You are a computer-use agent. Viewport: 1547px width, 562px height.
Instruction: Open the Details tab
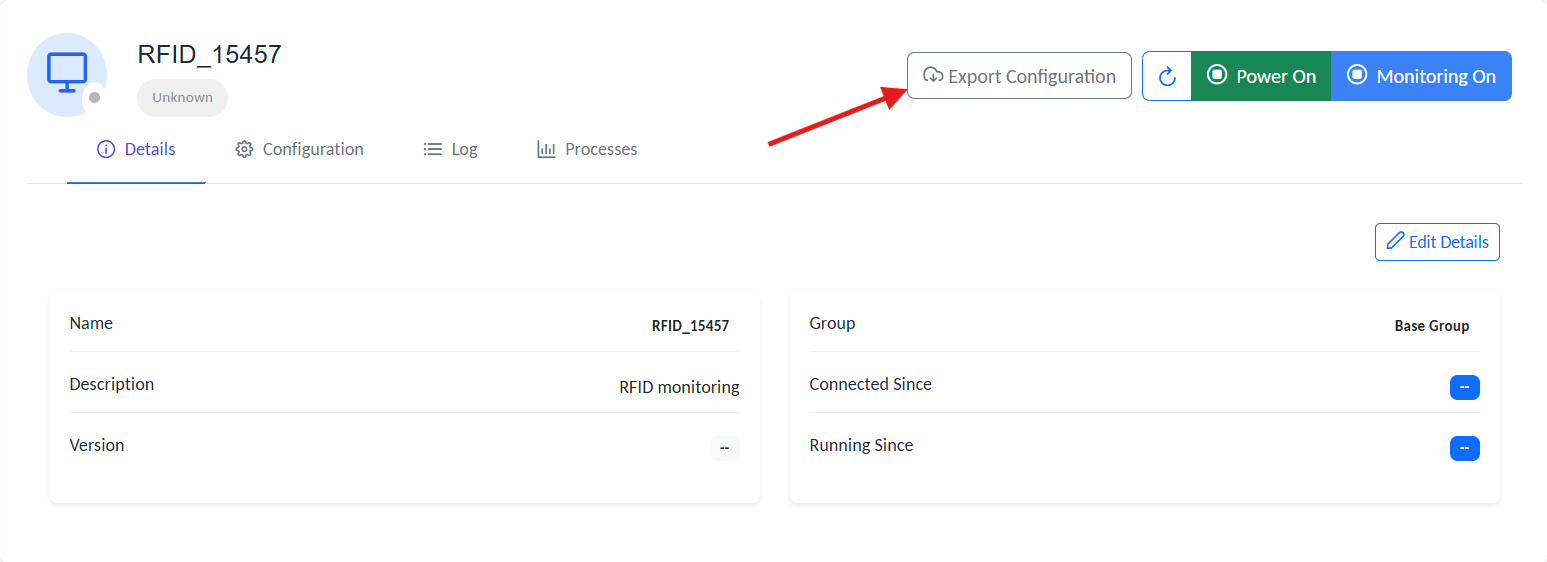click(136, 149)
